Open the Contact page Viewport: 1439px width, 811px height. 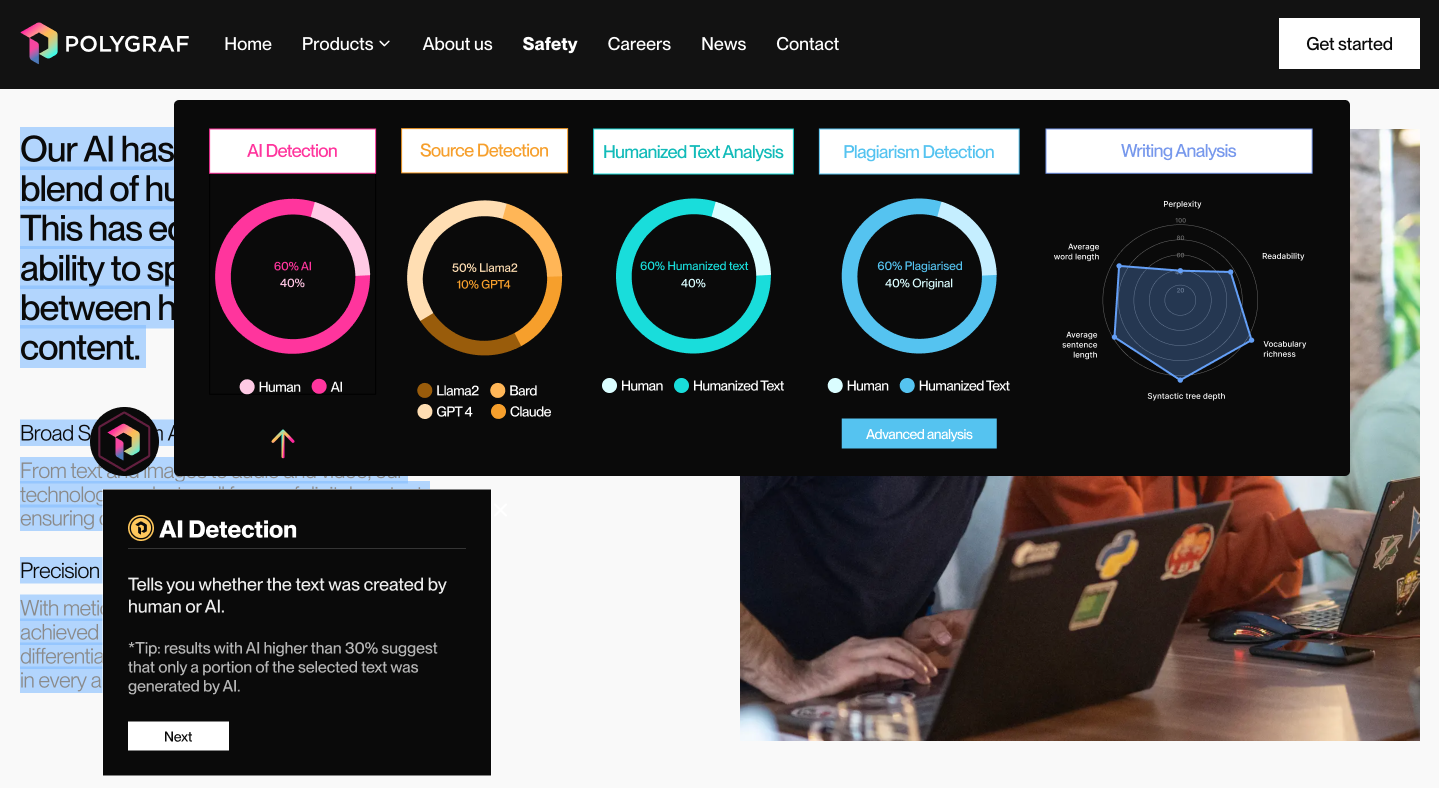tap(807, 44)
